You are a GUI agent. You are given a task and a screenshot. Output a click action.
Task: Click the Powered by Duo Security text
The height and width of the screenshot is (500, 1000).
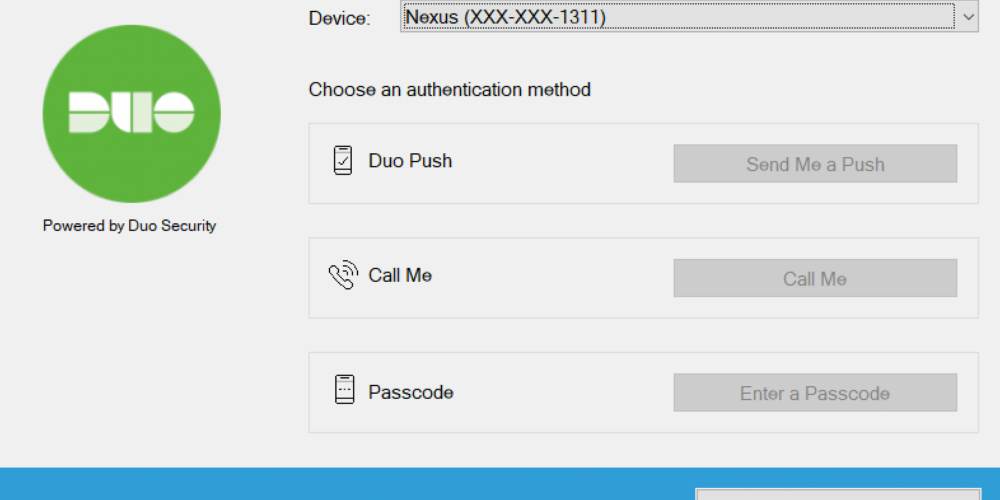pyautogui.click(x=129, y=226)
